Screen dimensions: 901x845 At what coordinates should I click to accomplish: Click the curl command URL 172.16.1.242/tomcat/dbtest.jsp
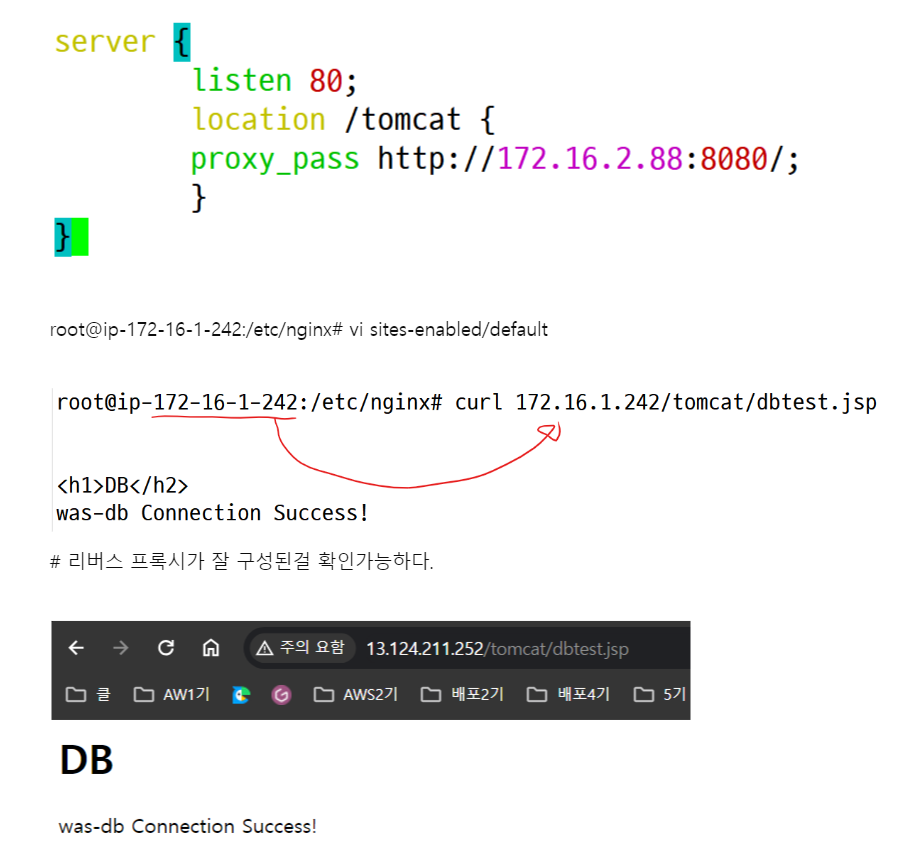click(x=696, y=402)
